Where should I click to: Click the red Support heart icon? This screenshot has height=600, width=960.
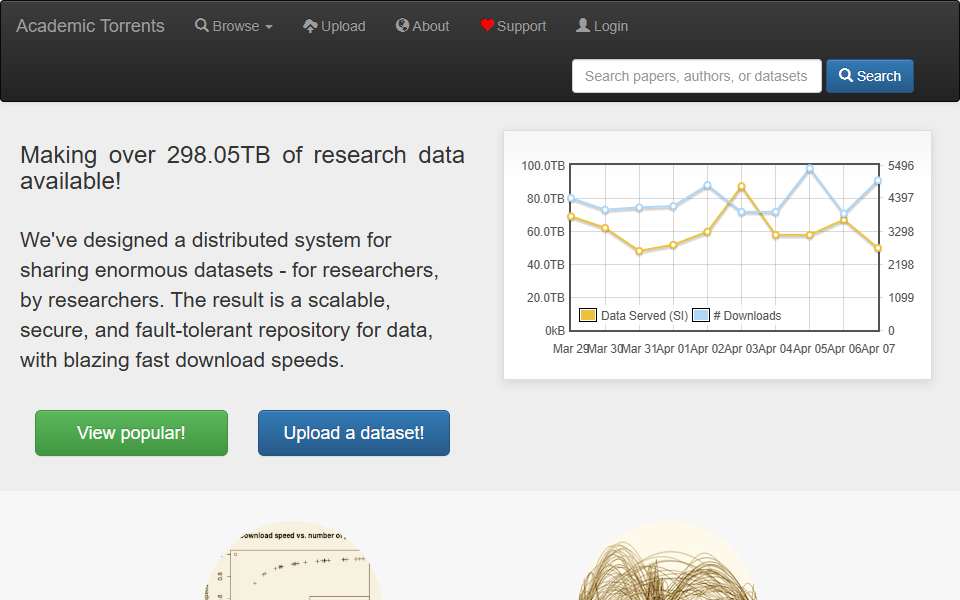point(487,25)
